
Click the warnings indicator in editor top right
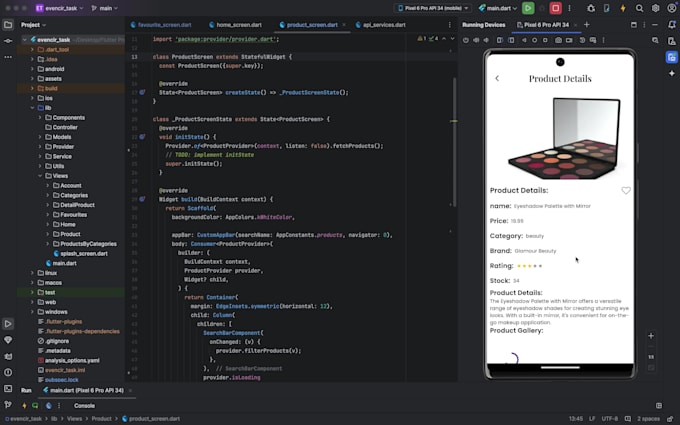[422, 39]
